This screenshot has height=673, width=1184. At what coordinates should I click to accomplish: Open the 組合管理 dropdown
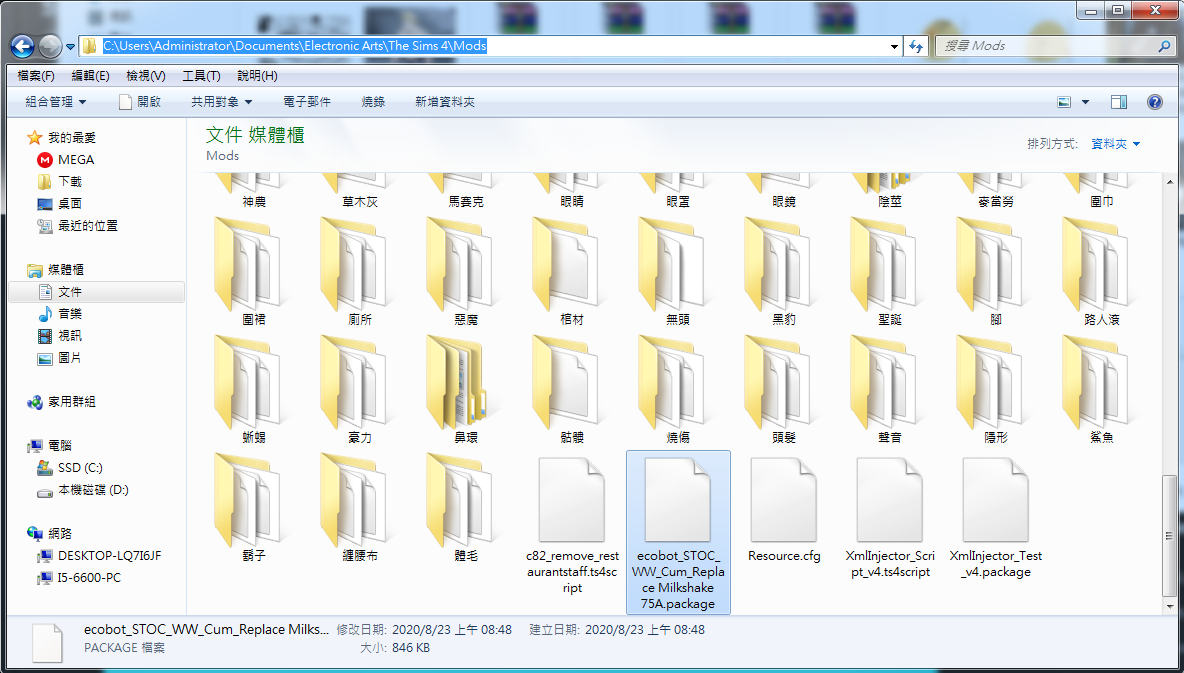click(56, 102)
